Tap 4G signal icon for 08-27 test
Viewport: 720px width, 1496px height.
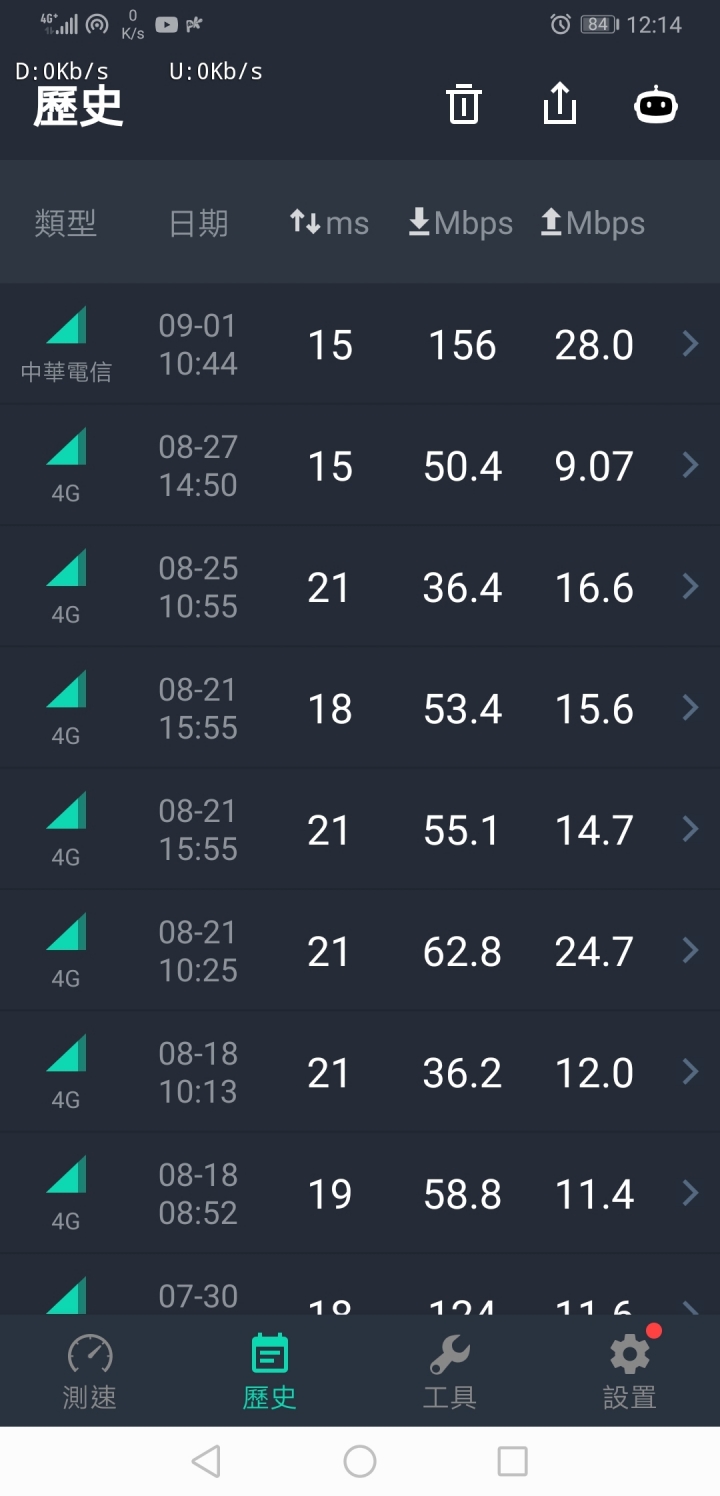point(66,447)
